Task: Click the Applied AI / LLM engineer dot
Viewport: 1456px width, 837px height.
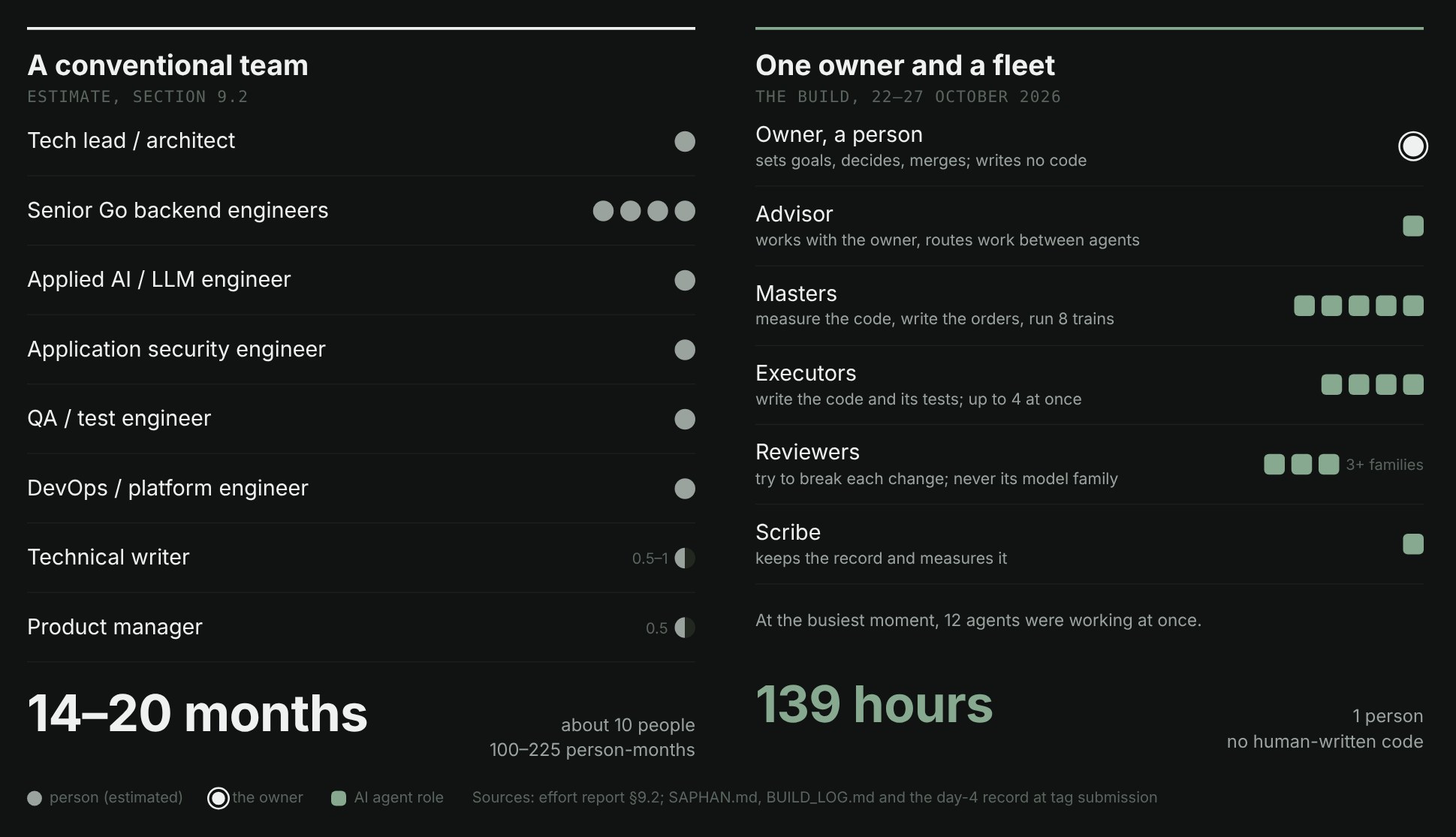Action: [684, 280]
